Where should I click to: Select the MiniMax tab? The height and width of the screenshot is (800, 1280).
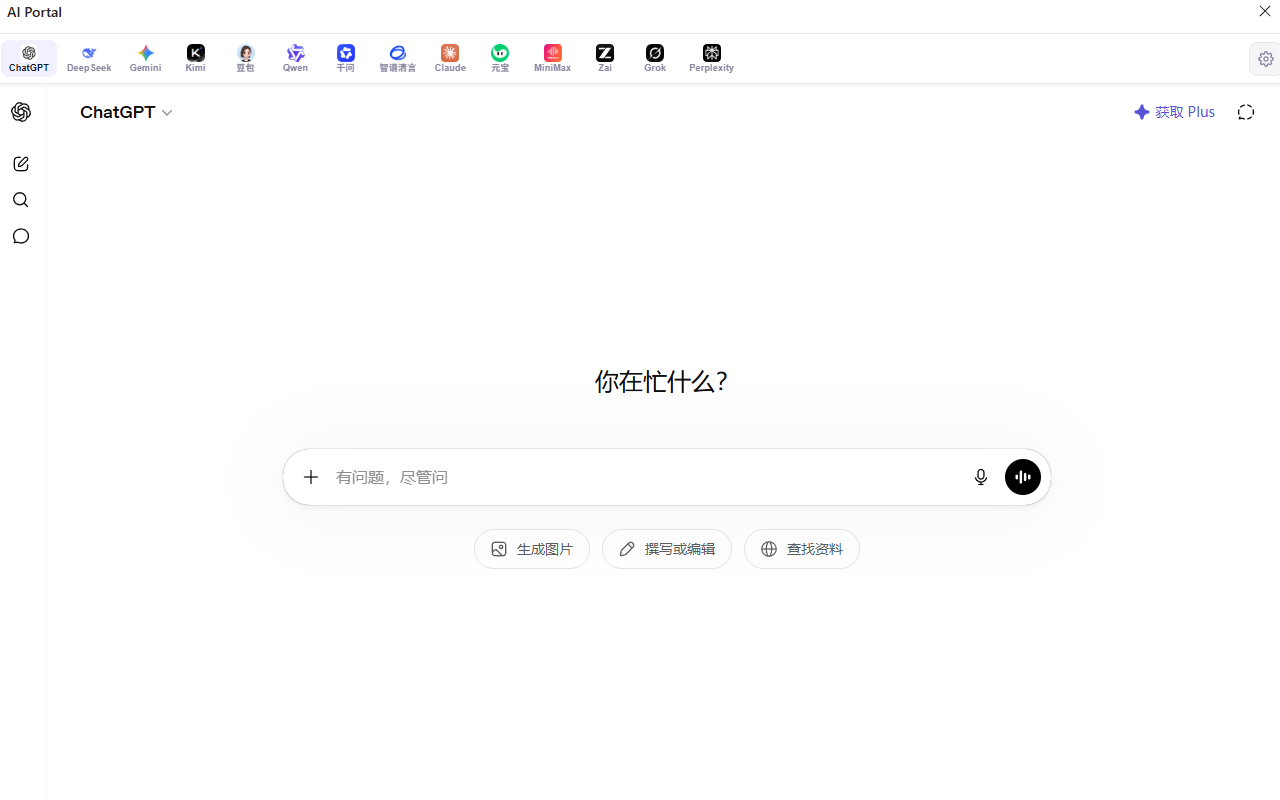[x=553, y=59]
